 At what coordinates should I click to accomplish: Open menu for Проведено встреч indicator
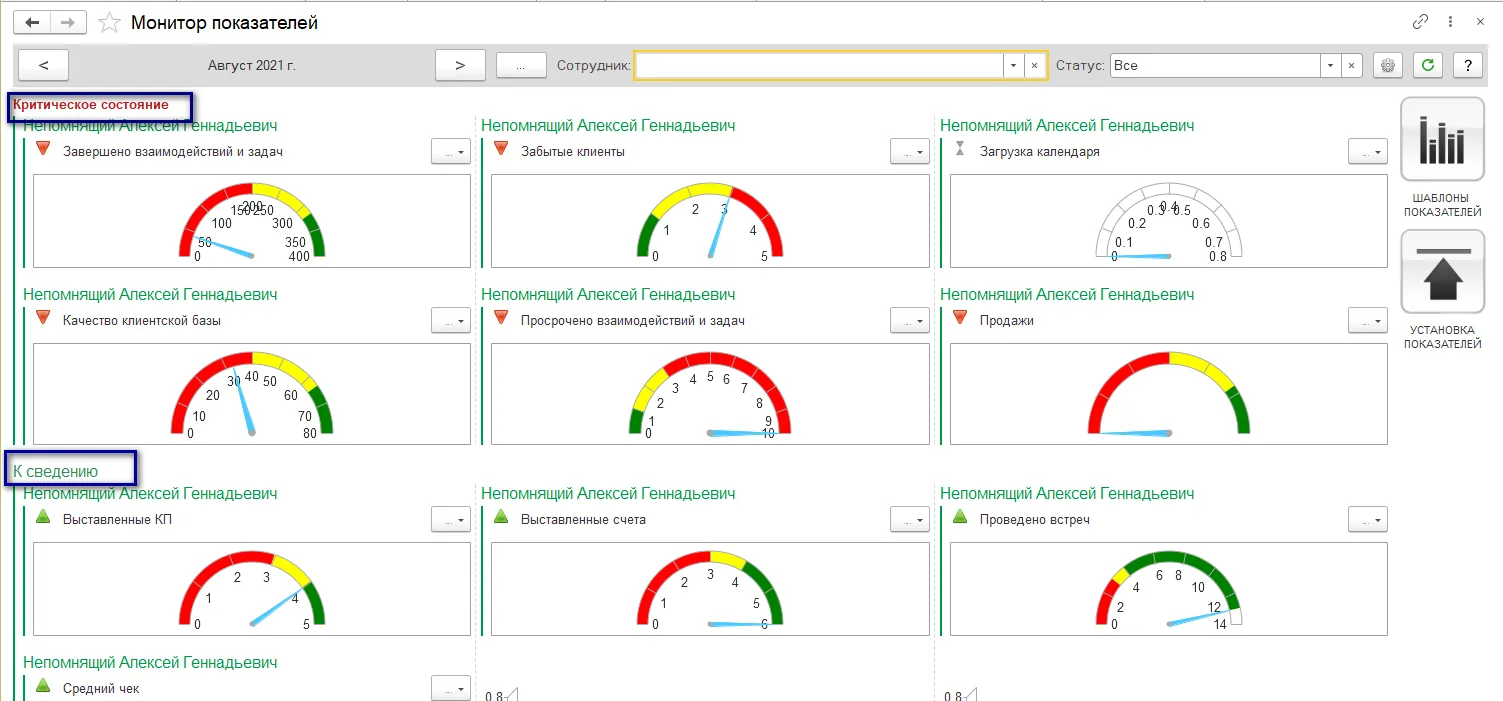pos(1368,520)
